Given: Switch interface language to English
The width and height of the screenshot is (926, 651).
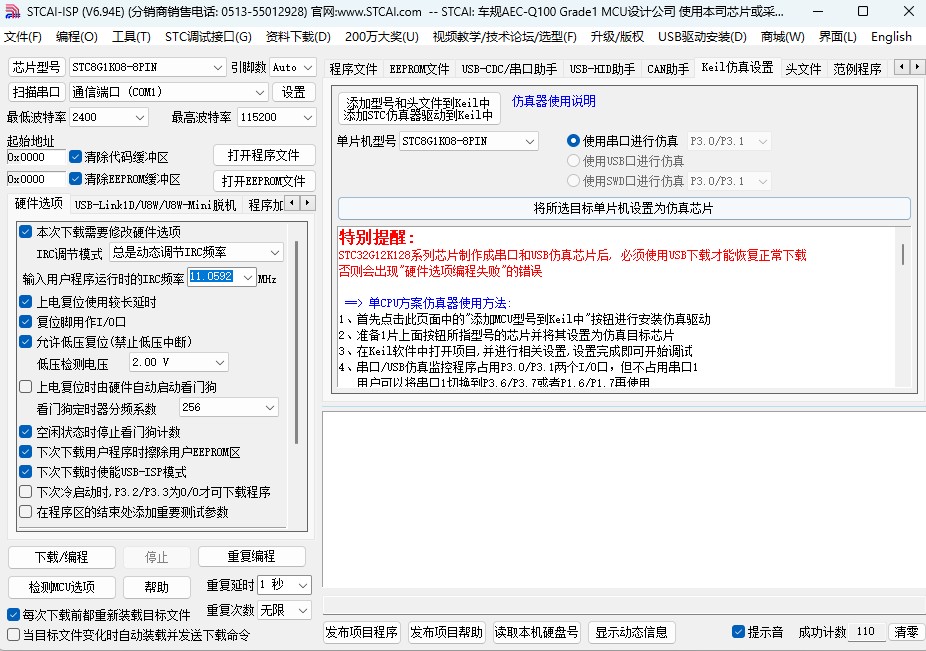Looking at the screenshot, I should point(891,37).
